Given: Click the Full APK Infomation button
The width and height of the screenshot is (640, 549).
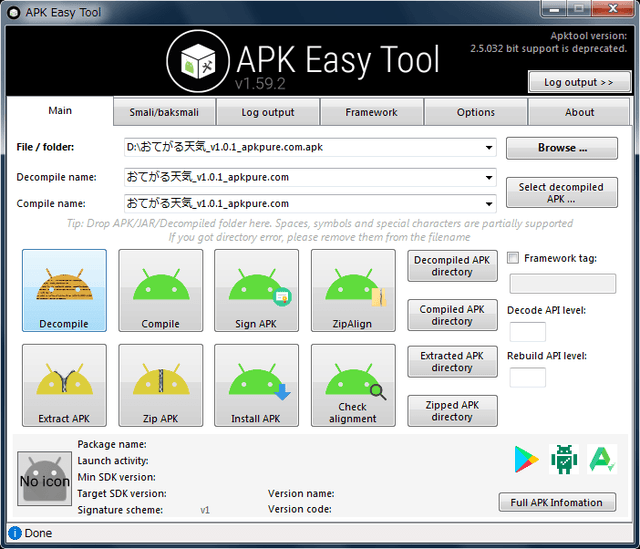Looking at the screenshot, I should [x=557, y=502].
